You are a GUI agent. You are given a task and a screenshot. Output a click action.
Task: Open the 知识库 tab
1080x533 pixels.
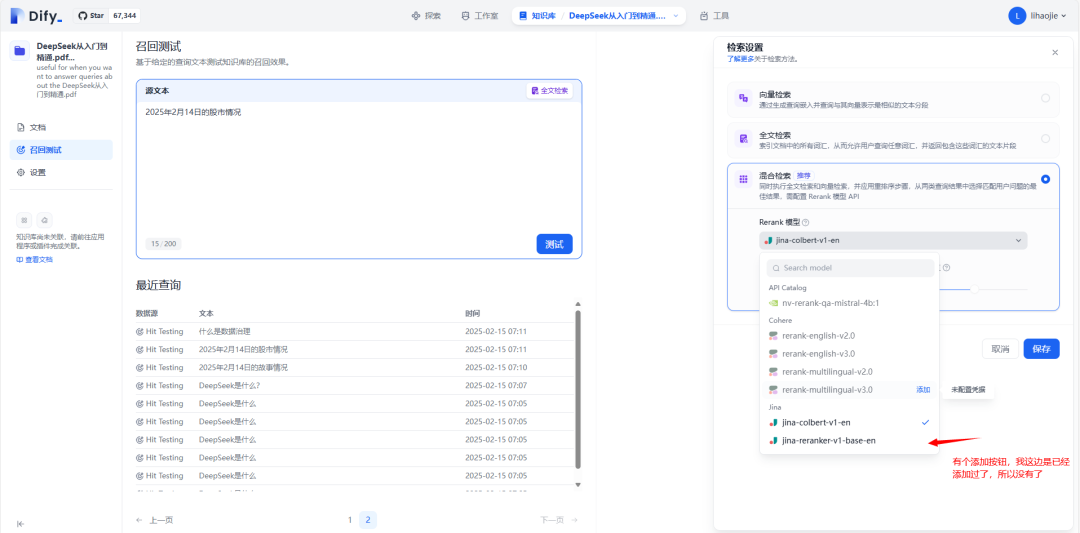pyautogui.click(x=536, y=16)
